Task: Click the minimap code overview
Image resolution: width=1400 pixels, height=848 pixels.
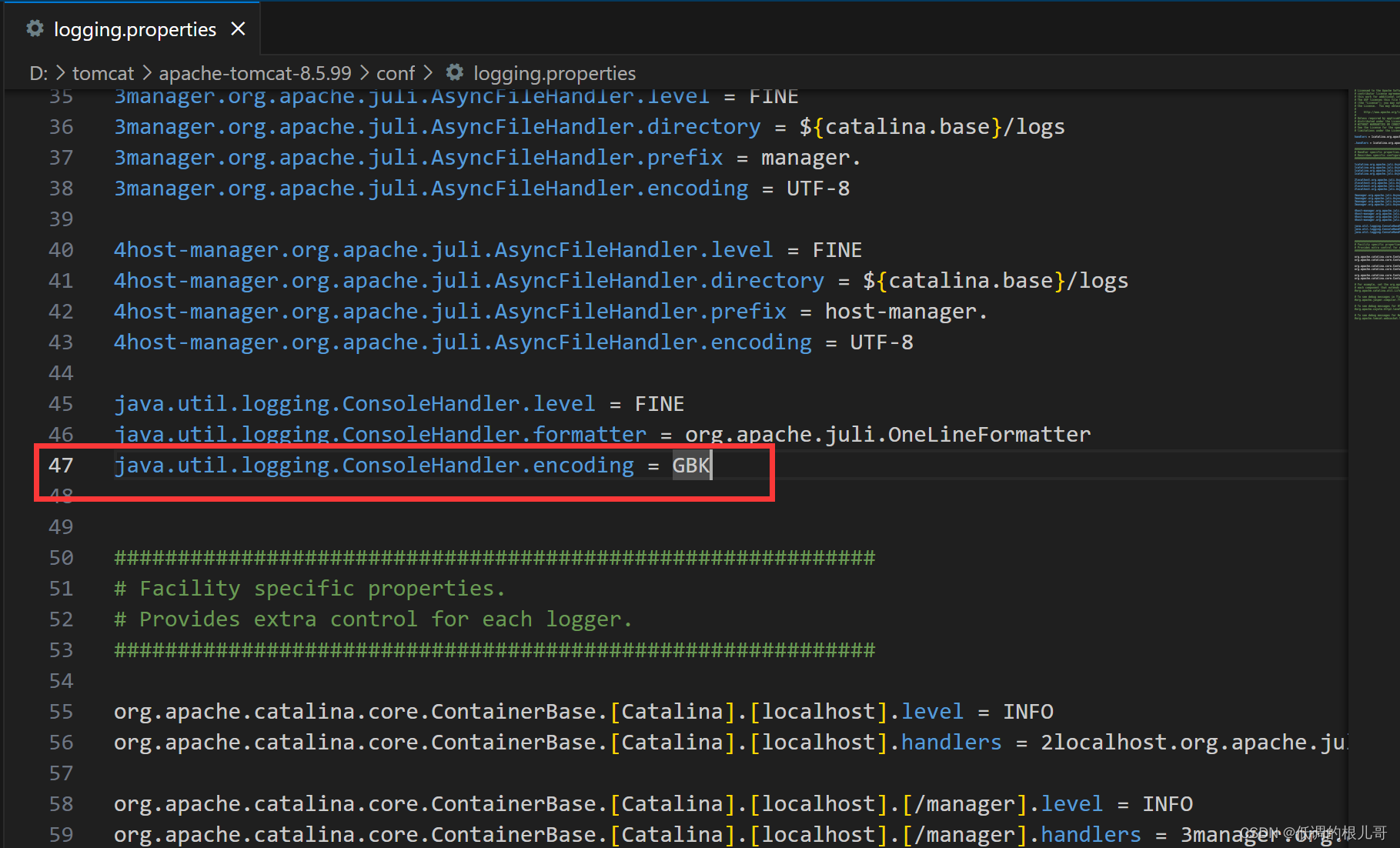Action: tap(1376, 204)
